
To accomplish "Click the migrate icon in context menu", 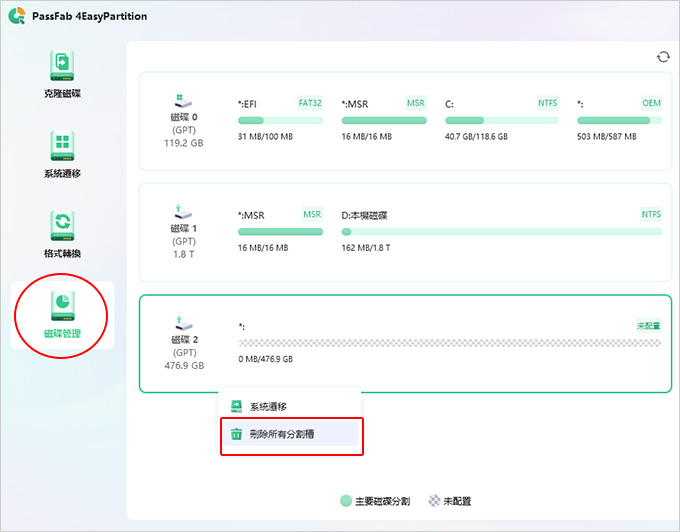I will click(x=236, y=406).
